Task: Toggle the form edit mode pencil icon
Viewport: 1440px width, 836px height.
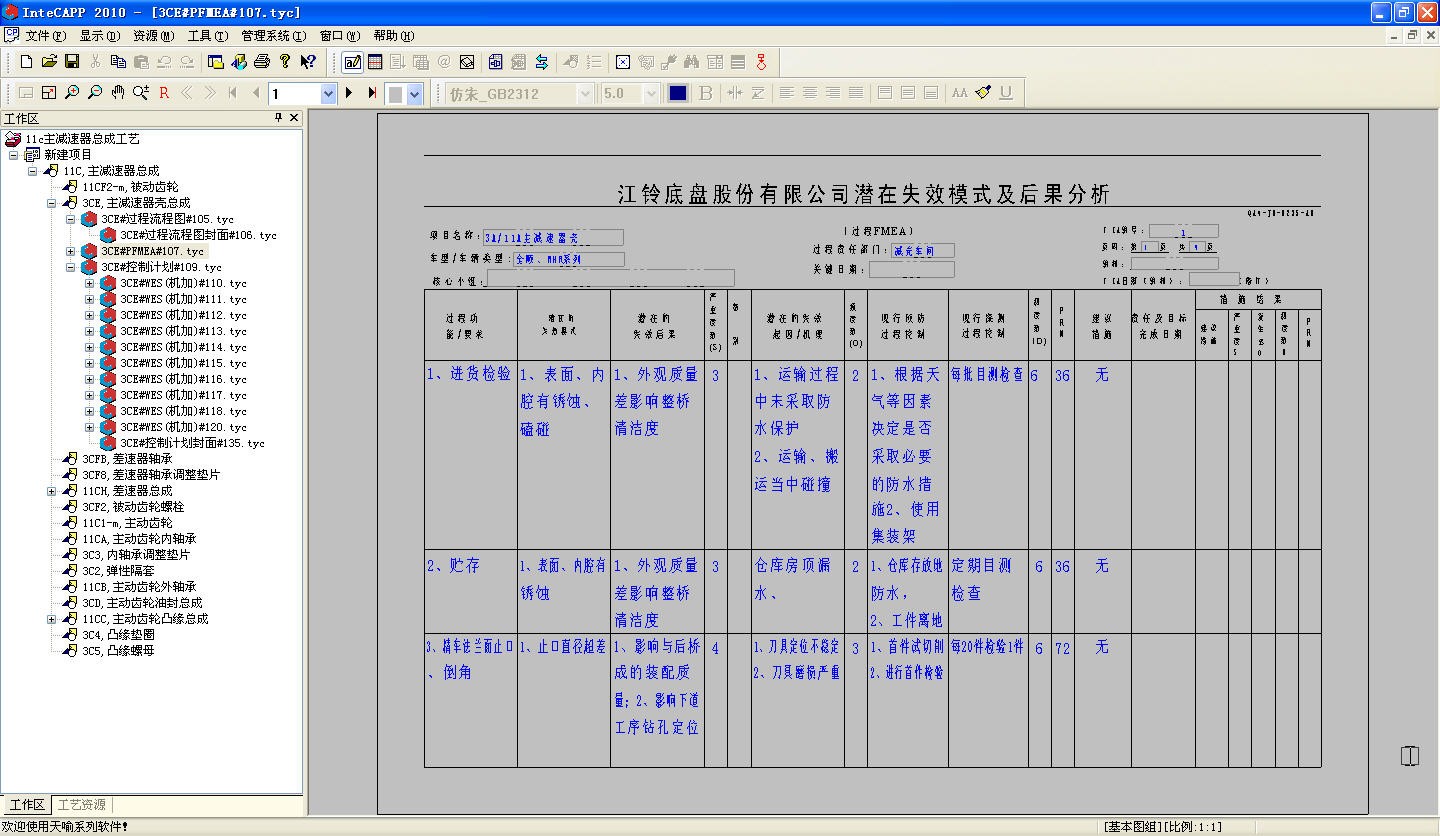Action: [353, 62]
